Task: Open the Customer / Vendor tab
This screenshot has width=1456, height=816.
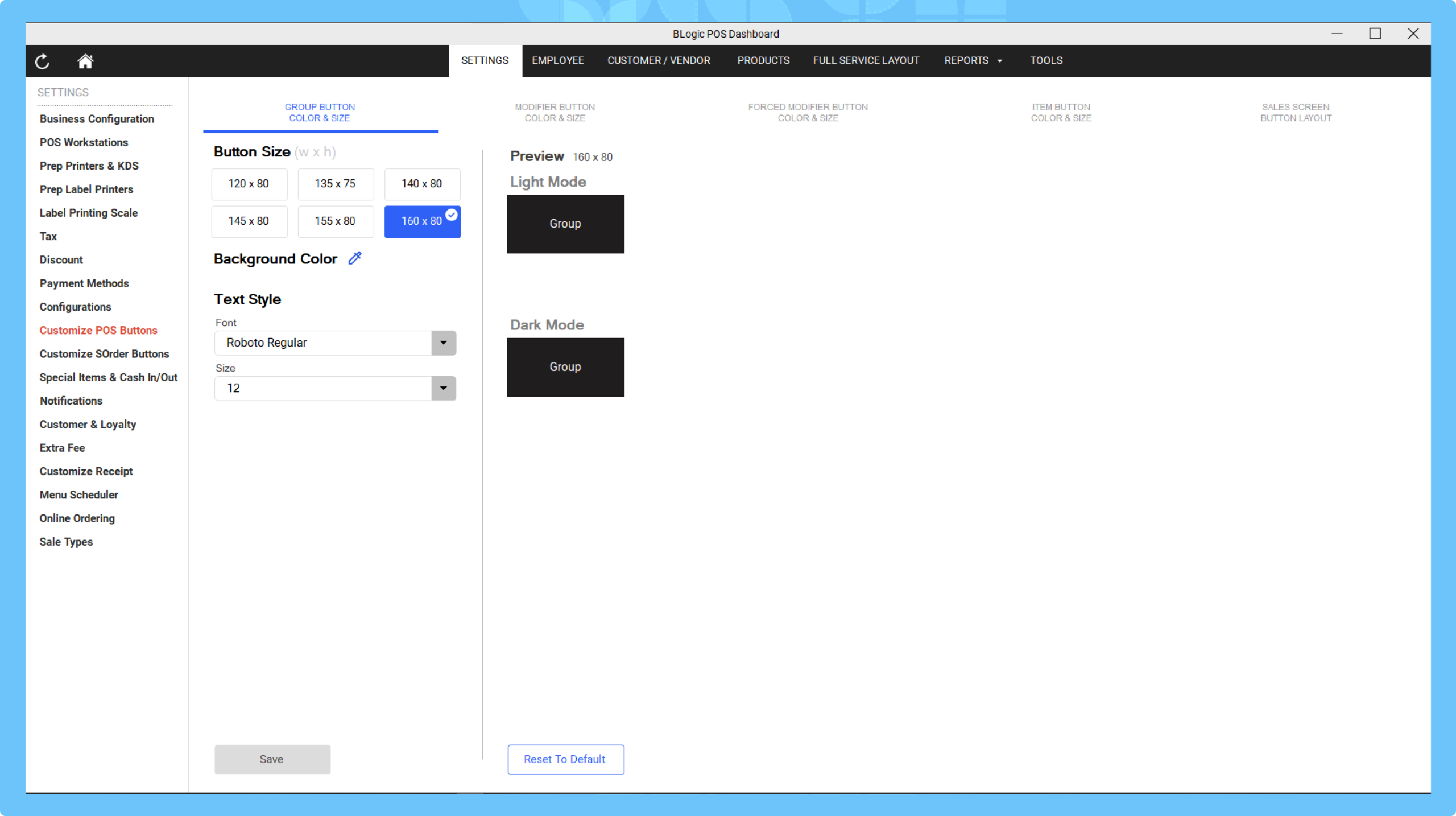Action: tap(659, 61)
